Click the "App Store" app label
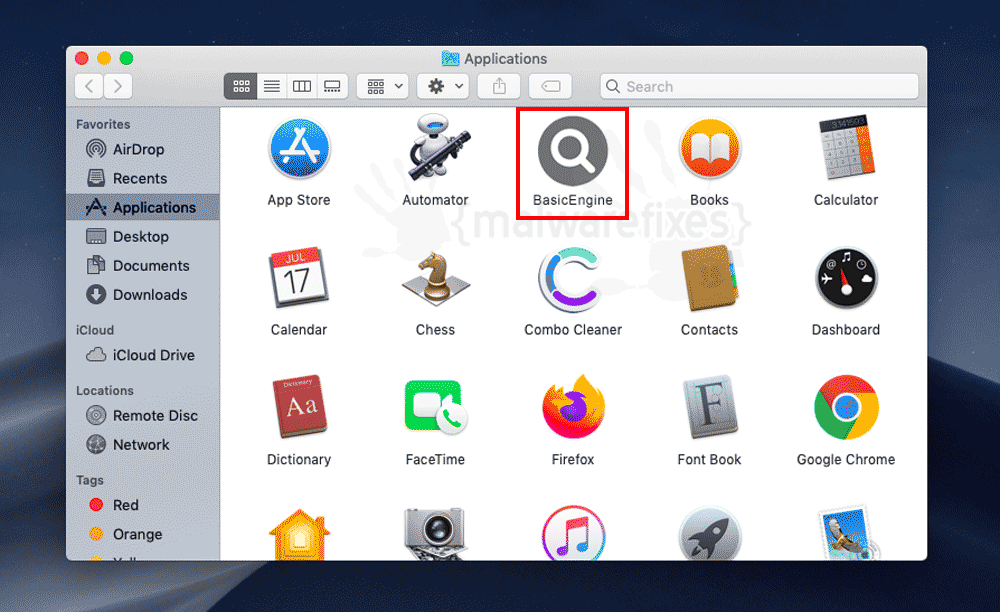This screenshot has height=612, width=1000. pyautogui.click(x=299, y=200)
